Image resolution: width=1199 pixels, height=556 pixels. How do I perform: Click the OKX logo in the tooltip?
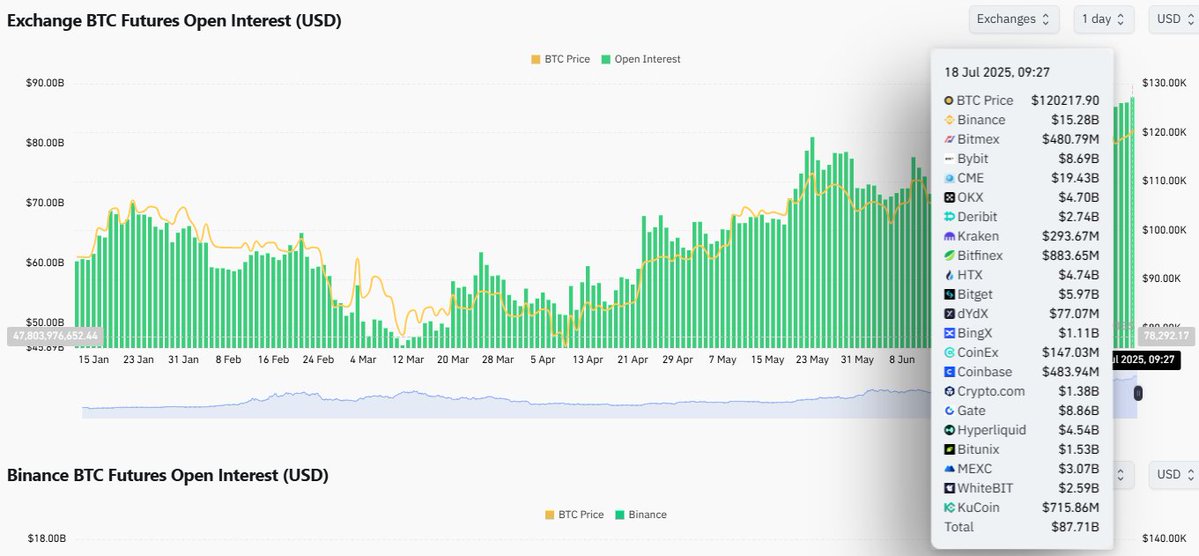(949, 197)
